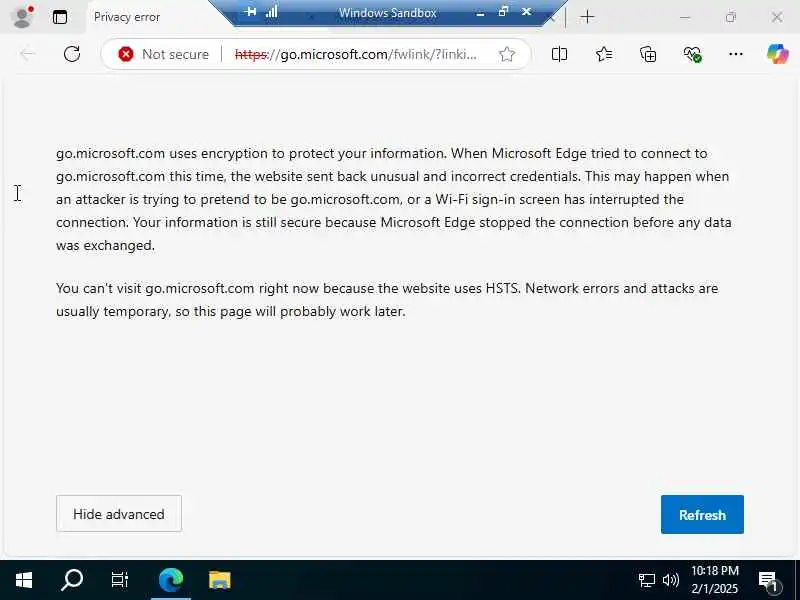This screenshot has height=600, width=800.
Task: Open File Explorer from the taskbar
Action: pyautogui.click(x=220, y=580)
